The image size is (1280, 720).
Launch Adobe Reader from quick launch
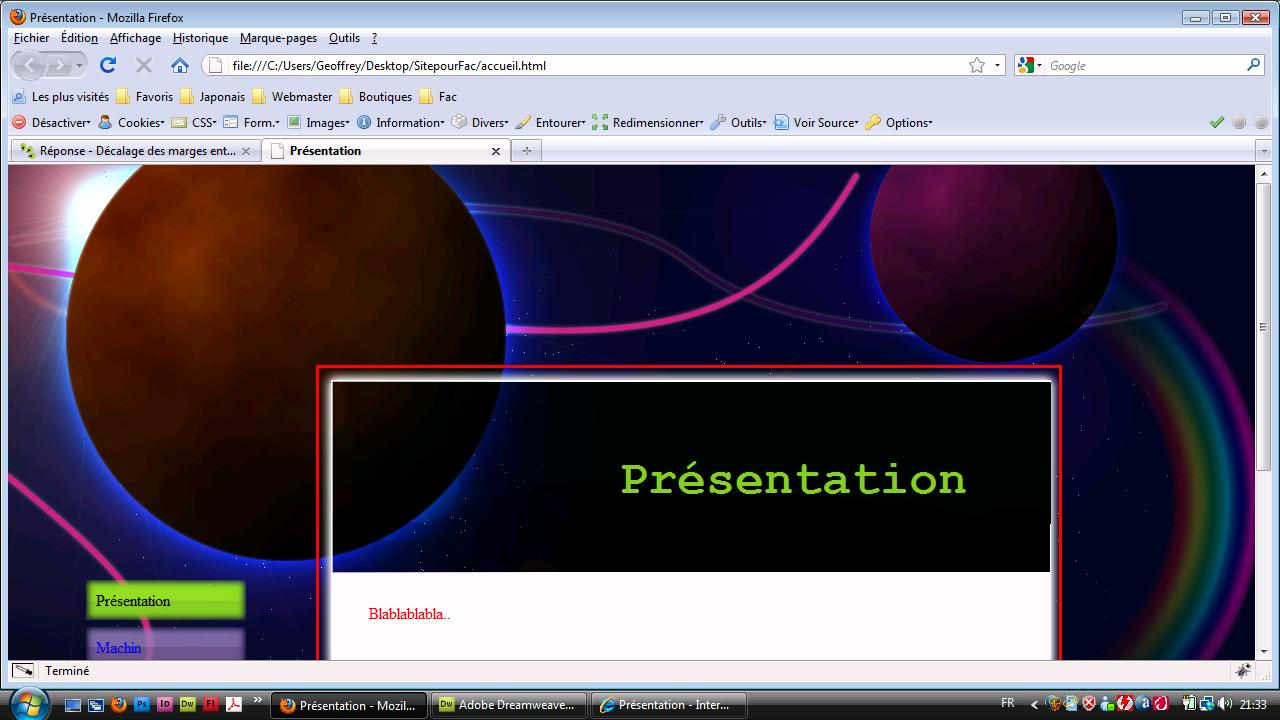[x=234, y=704]
